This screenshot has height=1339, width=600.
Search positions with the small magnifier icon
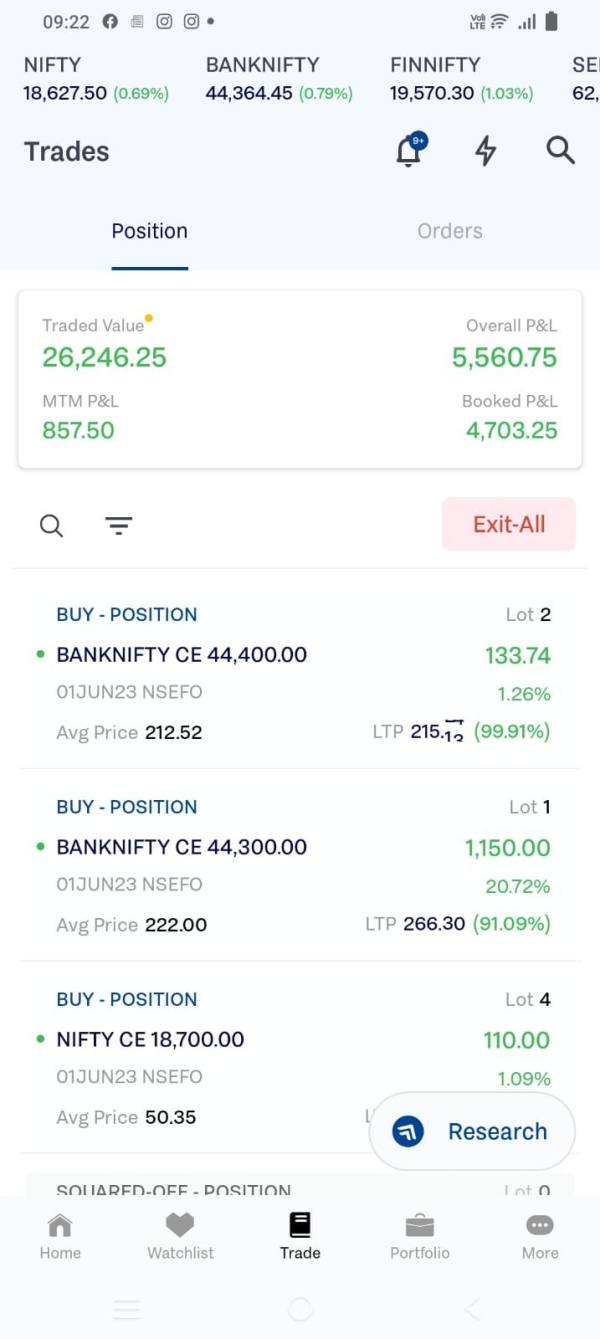click(51, 526)
